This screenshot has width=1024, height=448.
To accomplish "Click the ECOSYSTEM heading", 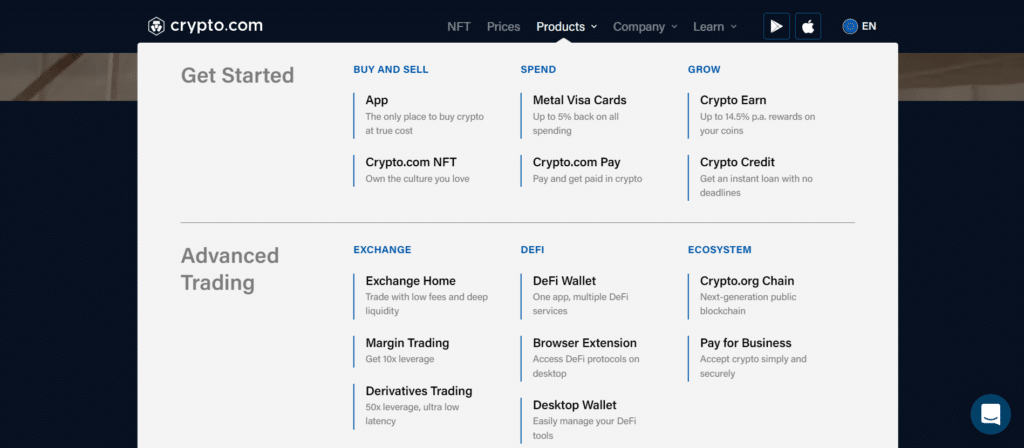I will (719, 249).
